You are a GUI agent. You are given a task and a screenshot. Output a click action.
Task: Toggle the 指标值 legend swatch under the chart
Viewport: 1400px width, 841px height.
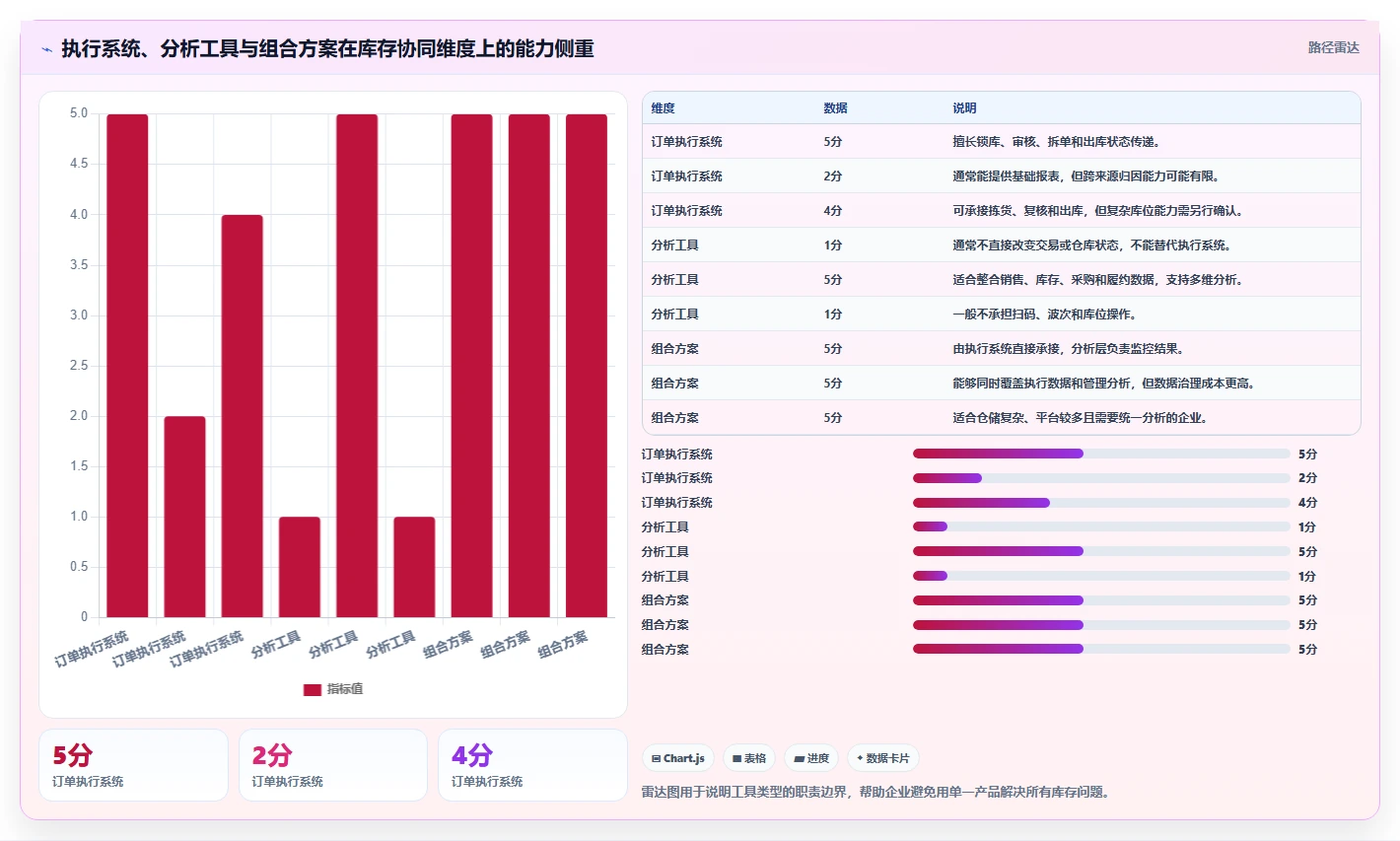(313, 689)
